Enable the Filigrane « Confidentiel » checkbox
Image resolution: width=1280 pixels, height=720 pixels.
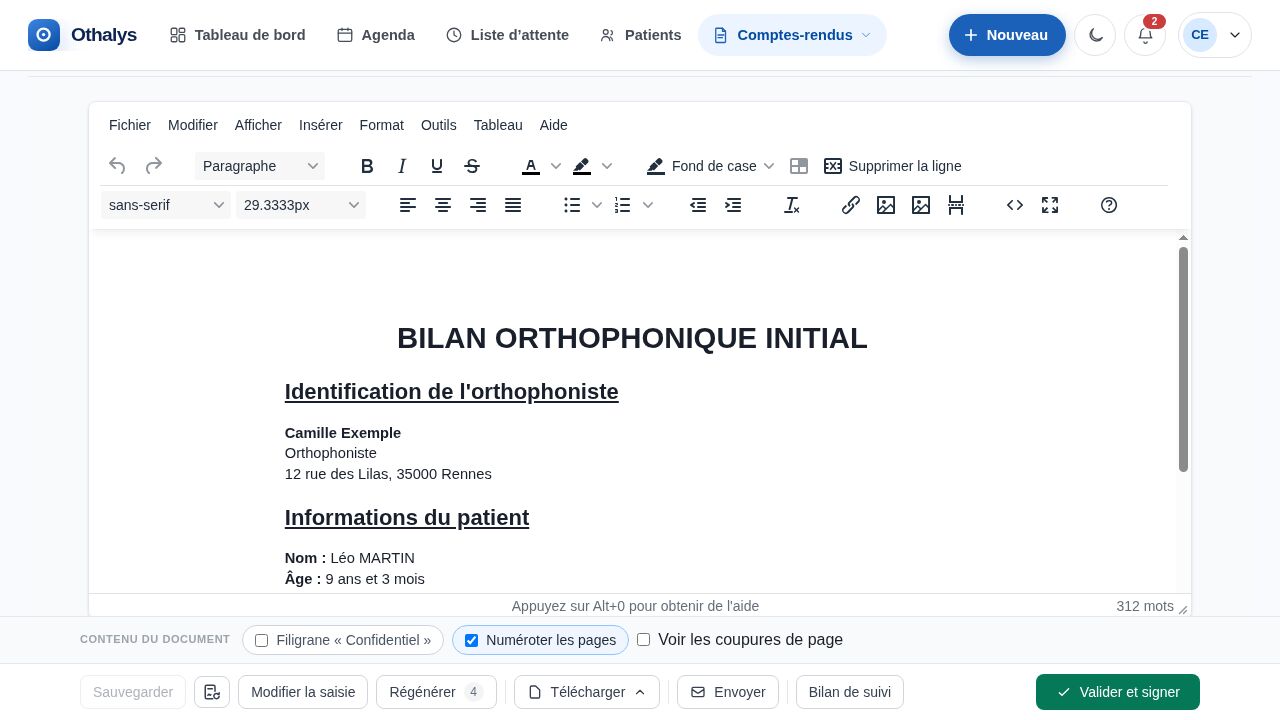point(262,640)
